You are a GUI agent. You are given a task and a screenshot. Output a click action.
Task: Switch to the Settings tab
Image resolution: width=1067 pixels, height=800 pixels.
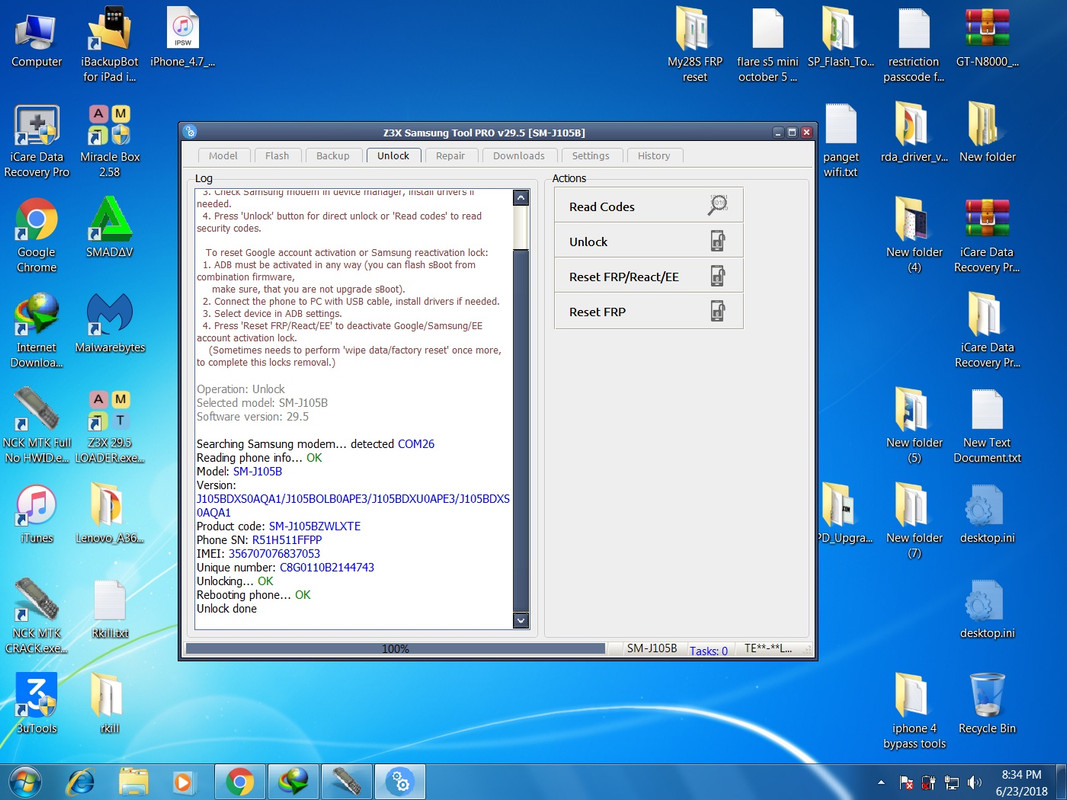591,156
